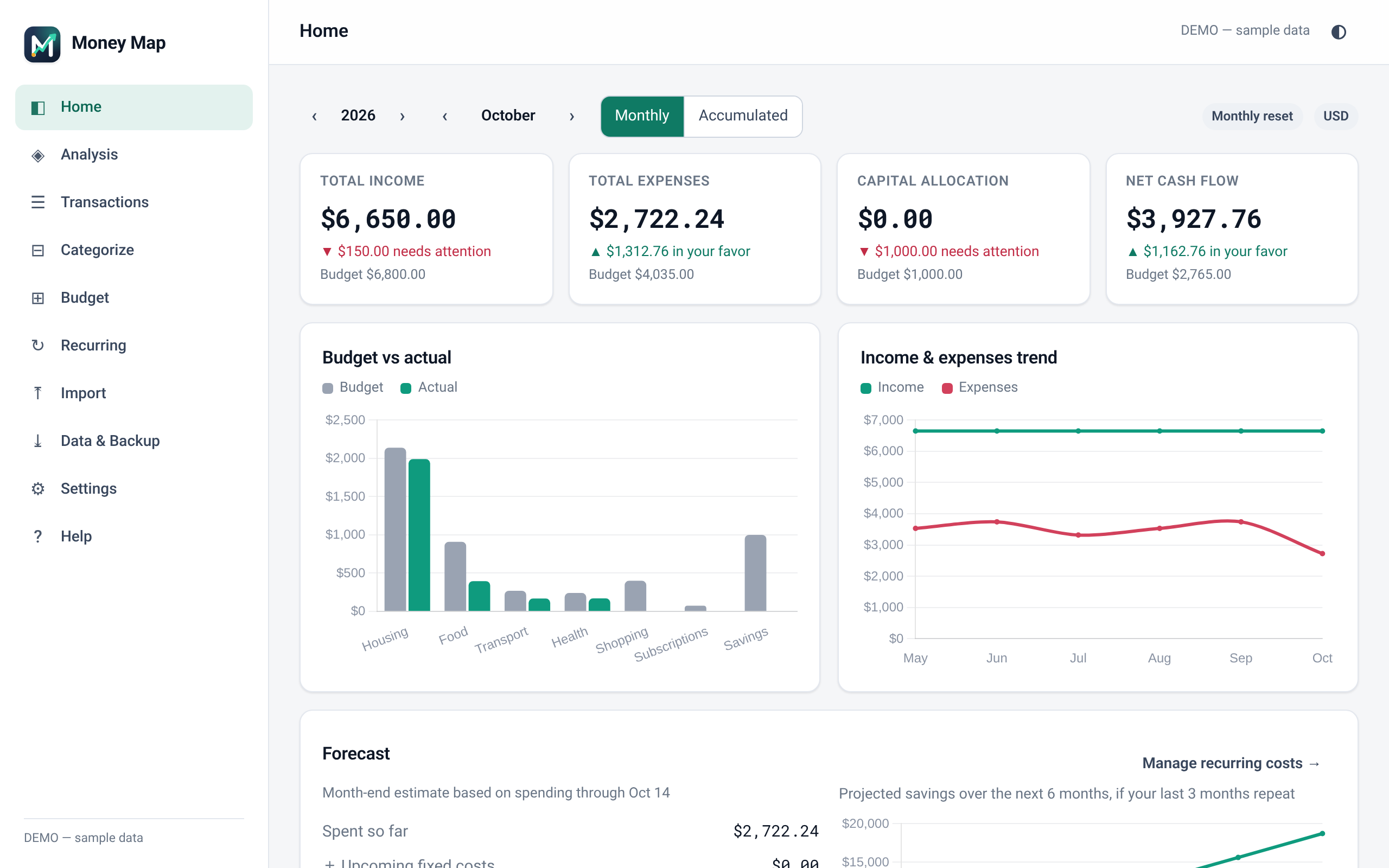Viewport: 1389px width, 868px height.
Task: Click the DEMO — sample data header text
Action: coord(1245,30)
